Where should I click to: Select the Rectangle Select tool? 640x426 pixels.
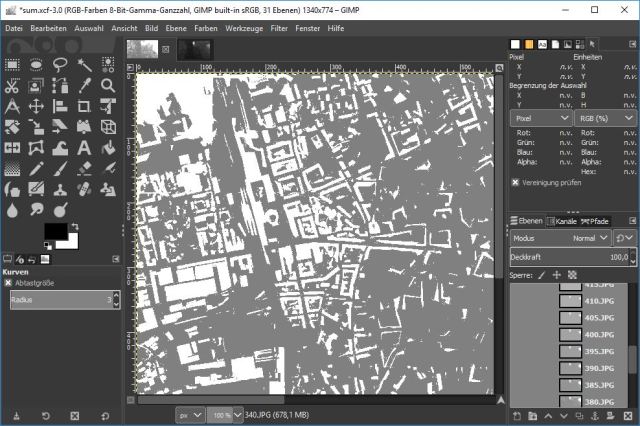point(12,65)
